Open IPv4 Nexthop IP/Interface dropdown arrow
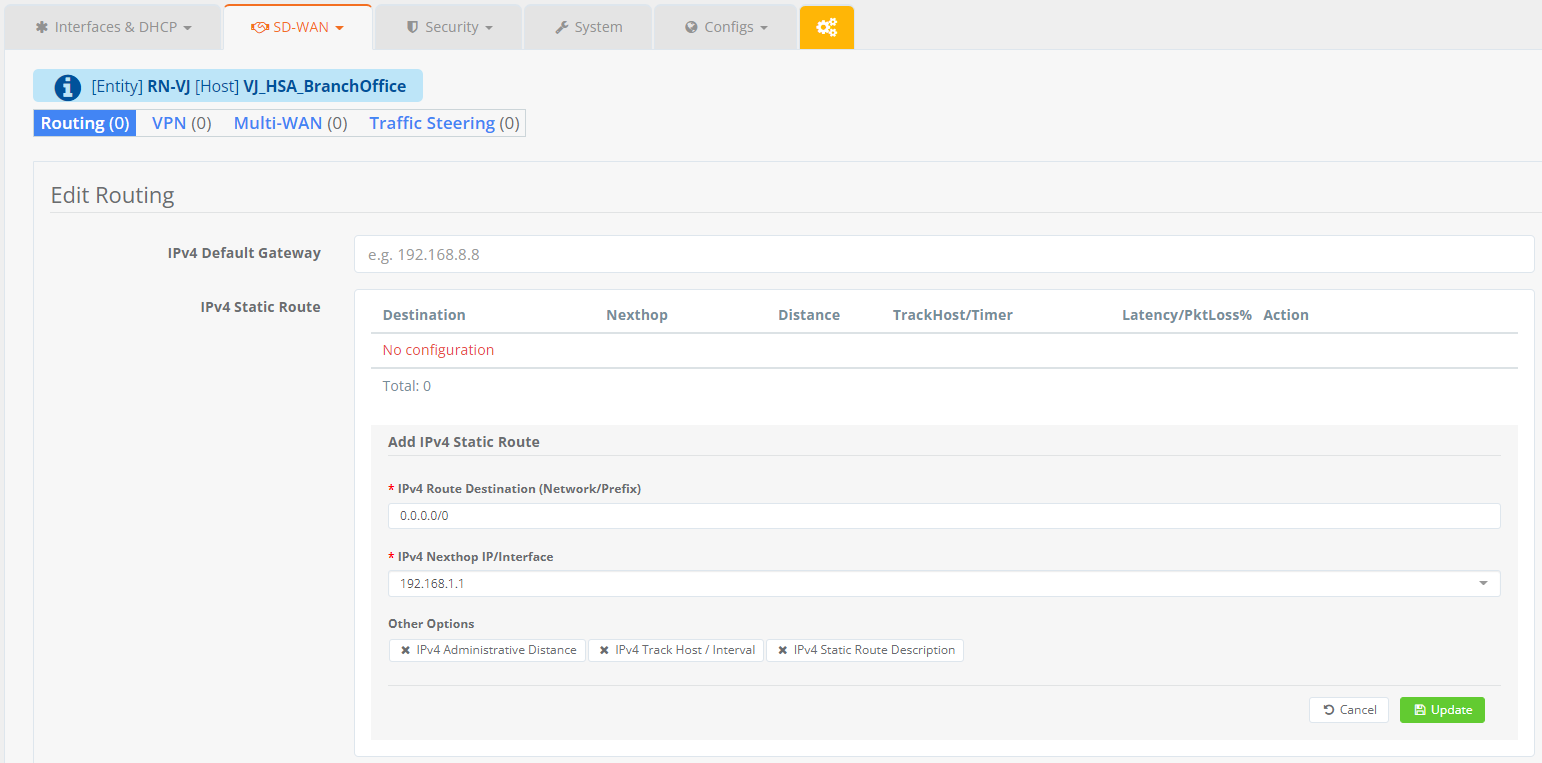This screenshot has width=1542, height=763. click(1483, 584)
